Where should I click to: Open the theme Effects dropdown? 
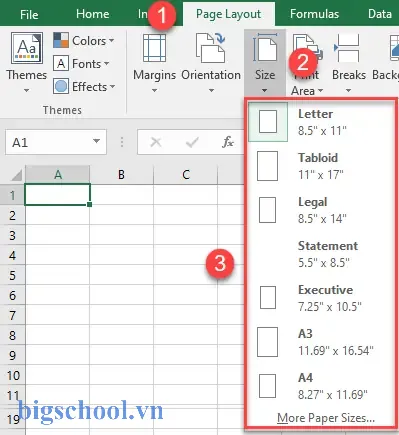[x=84, y=87]
